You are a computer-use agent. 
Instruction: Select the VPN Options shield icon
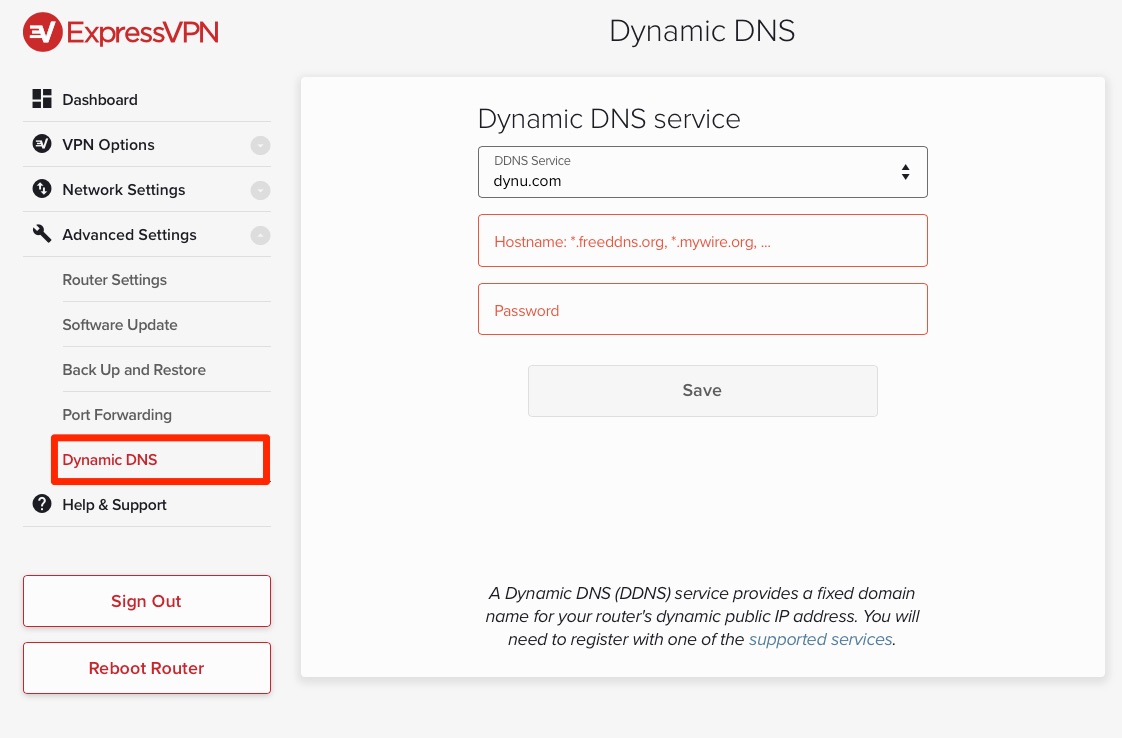pos(41,144)
